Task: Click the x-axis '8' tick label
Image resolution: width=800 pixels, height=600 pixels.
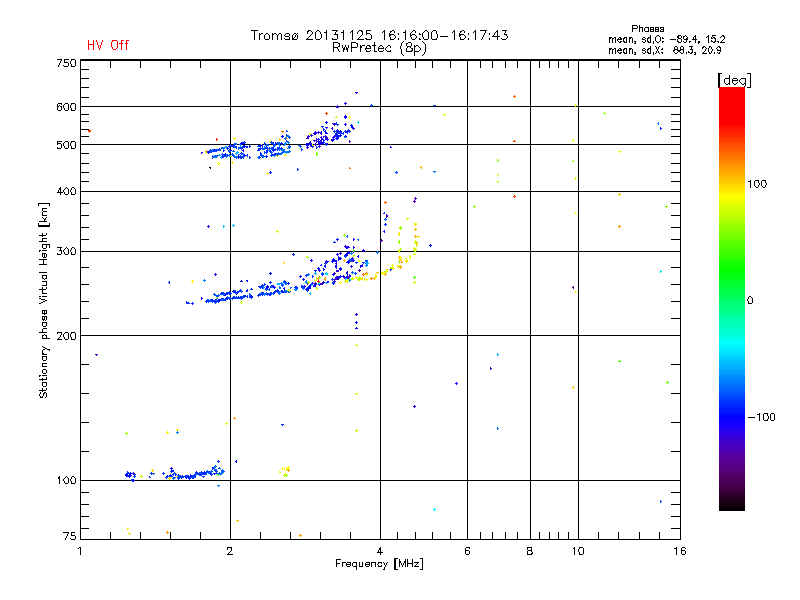Action: (x=530, y=551)
